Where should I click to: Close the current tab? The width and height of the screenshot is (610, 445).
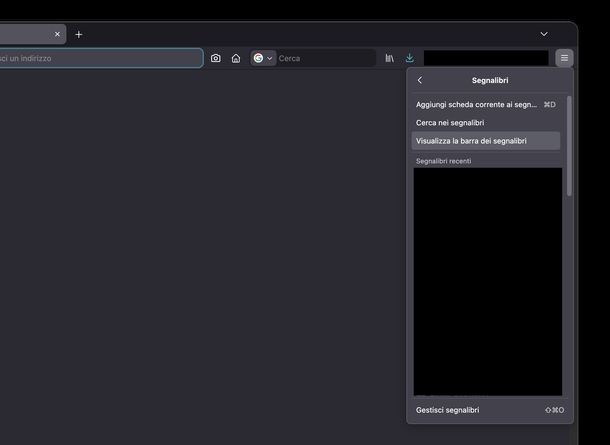click(57, 34)
